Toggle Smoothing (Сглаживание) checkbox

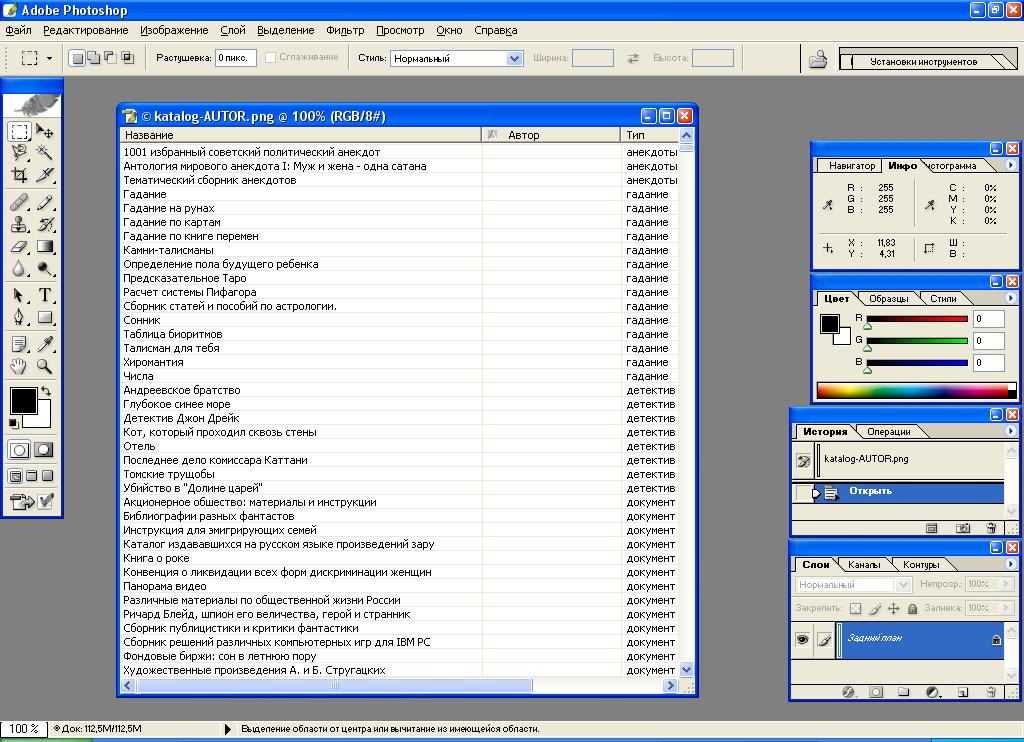[x=270, y=57]
